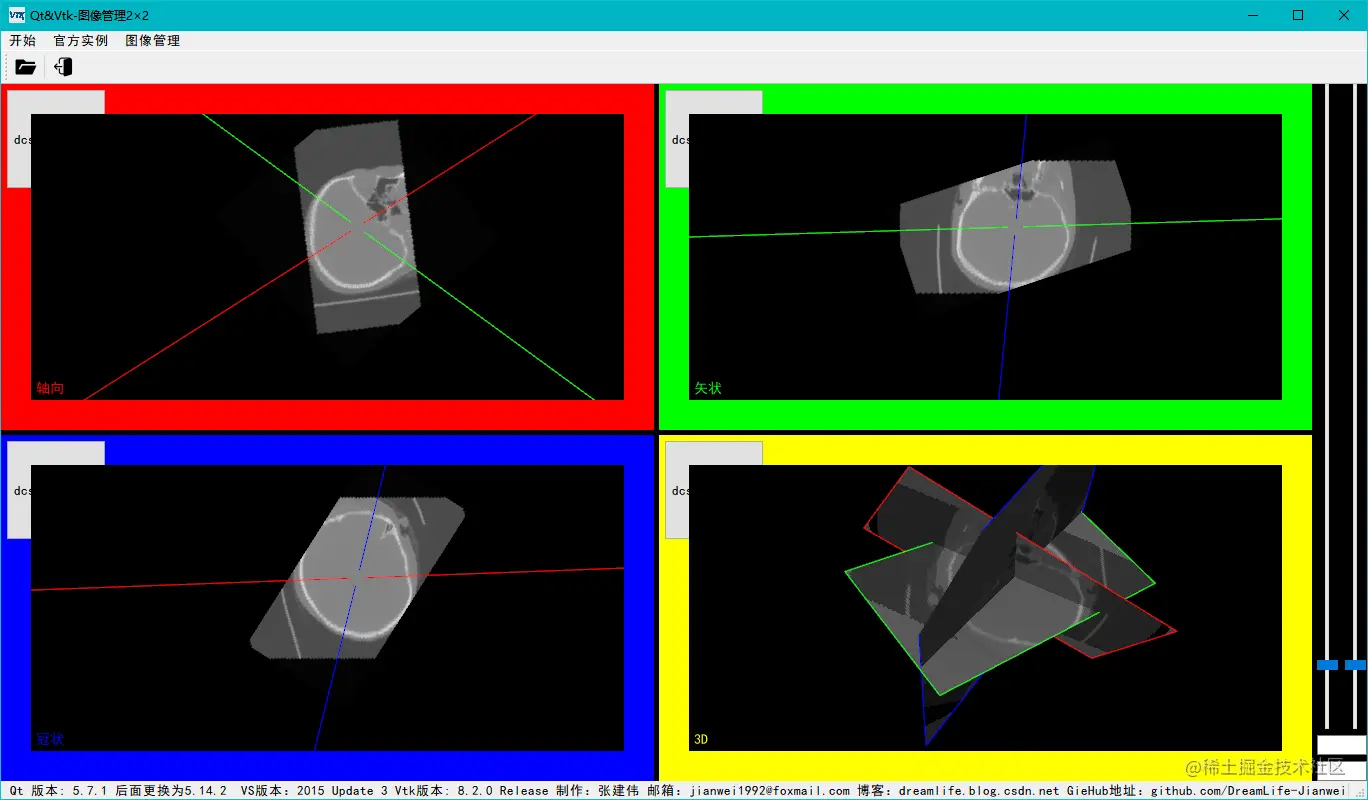The image size is (1368, 800).
Task: Click the 矢状 label in the green viewport
Action: coord(707,388)
